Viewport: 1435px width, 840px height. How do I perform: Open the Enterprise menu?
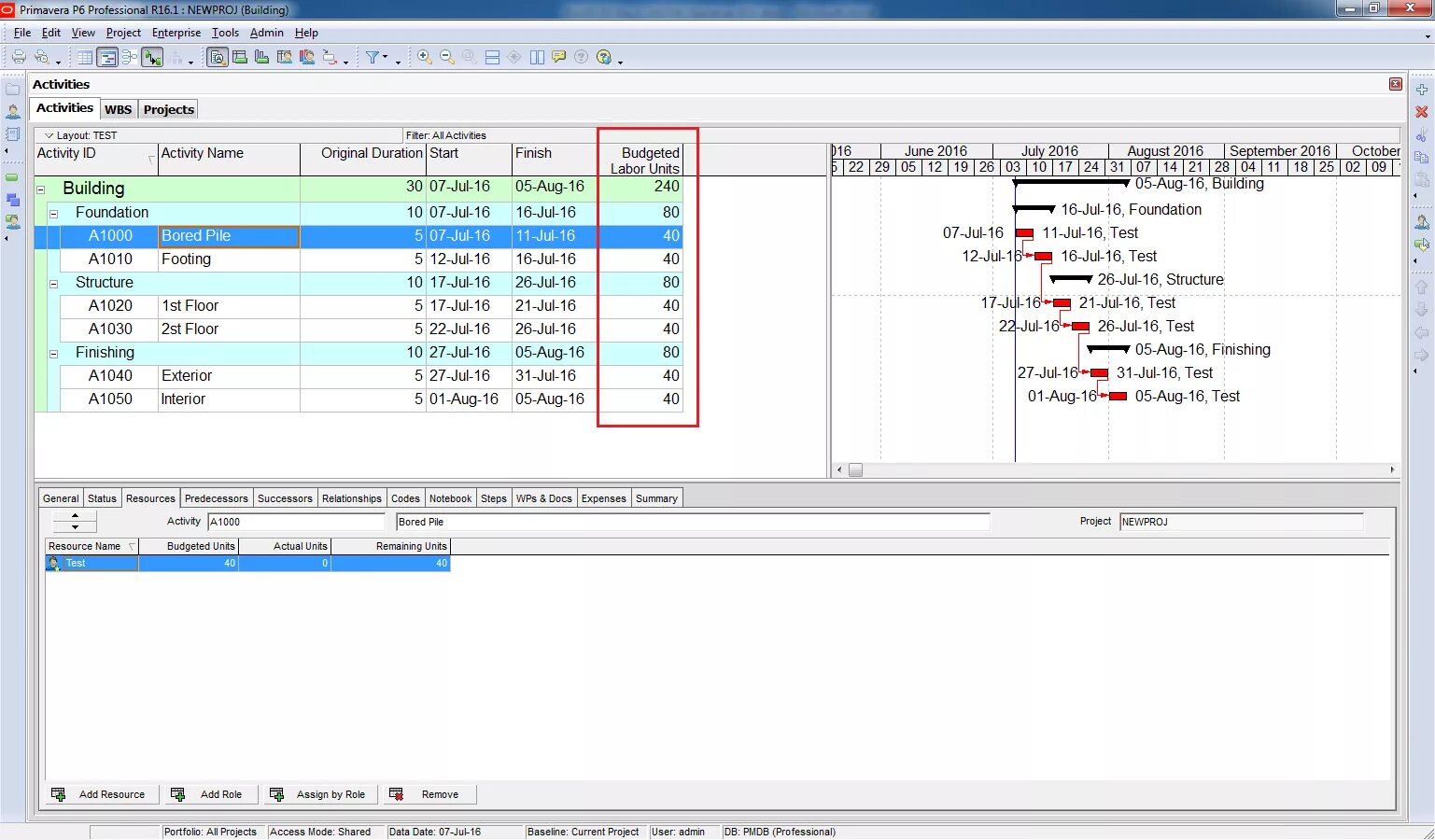176,33
